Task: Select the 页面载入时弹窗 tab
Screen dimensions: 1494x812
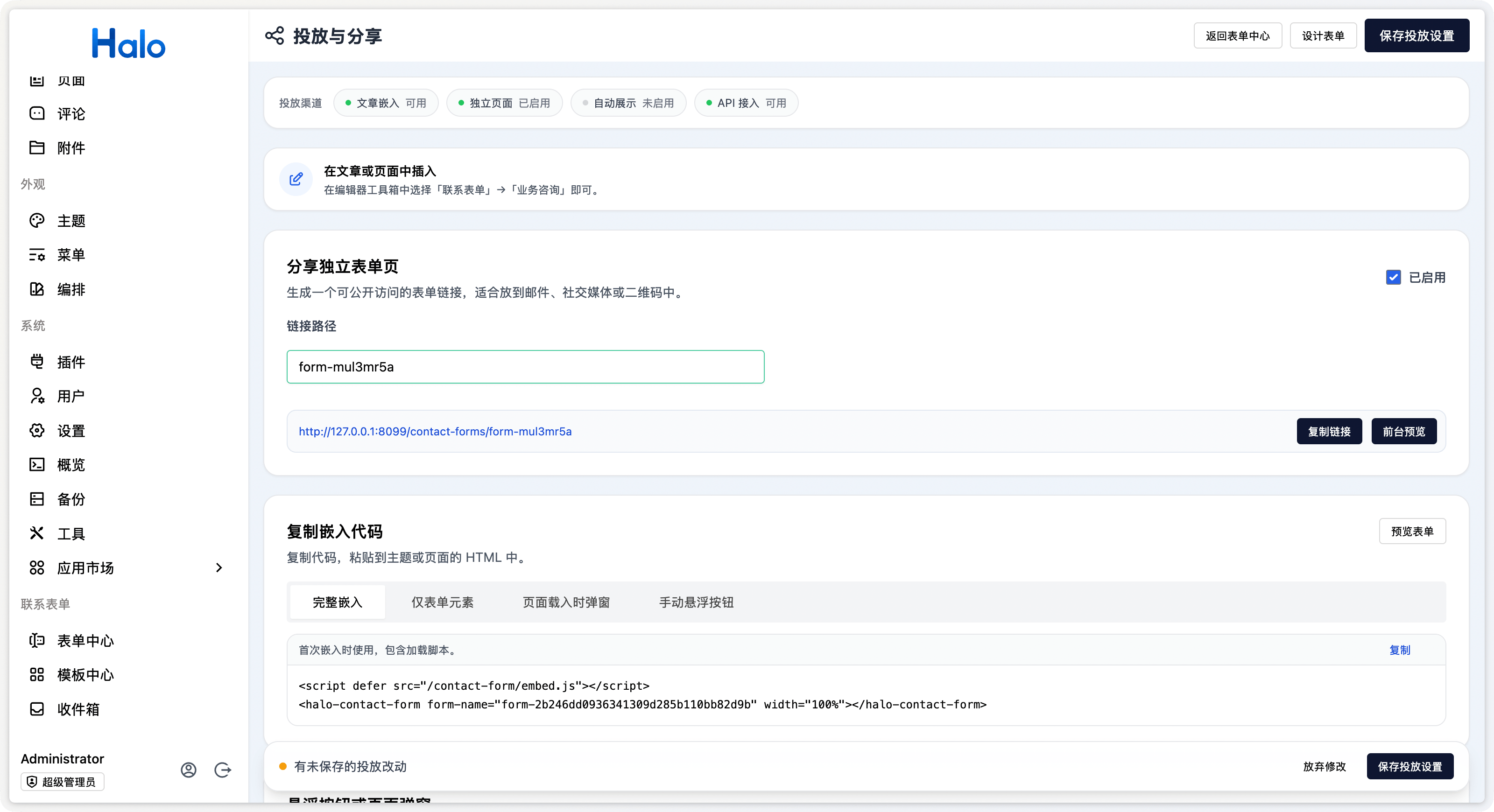Action: pyautogui.click(x=566, y=602)
